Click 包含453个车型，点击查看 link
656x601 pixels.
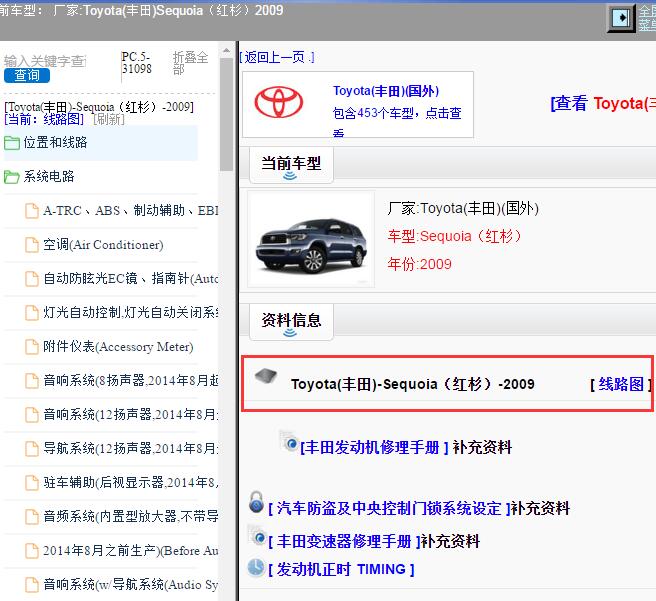tap(397, 121)
